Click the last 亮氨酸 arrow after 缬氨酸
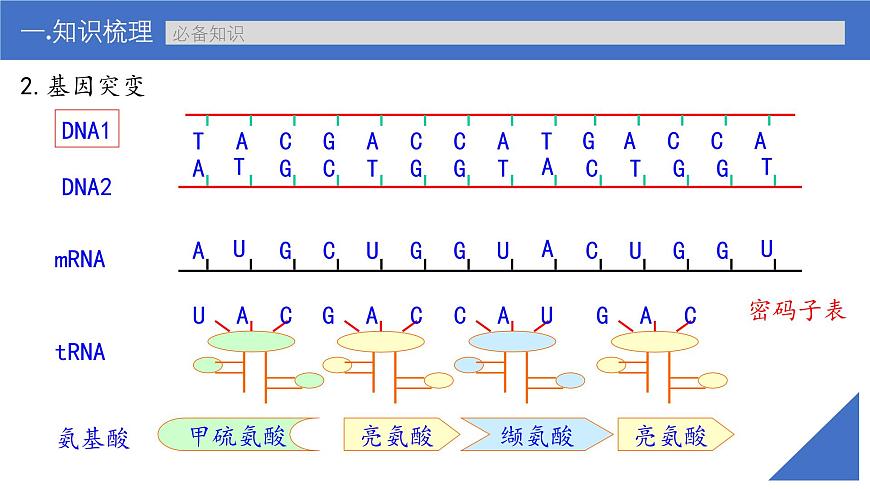The height and width of the screenshot is (489, 870). pyautogui.click(x=675, y=435)
